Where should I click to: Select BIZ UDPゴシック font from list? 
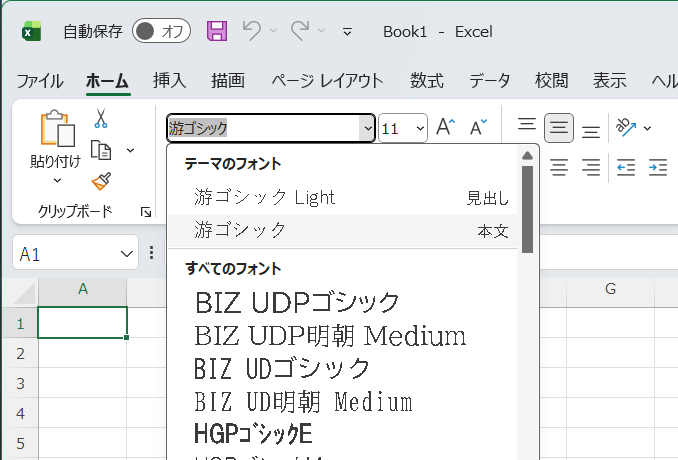click(x=297, y=302)
